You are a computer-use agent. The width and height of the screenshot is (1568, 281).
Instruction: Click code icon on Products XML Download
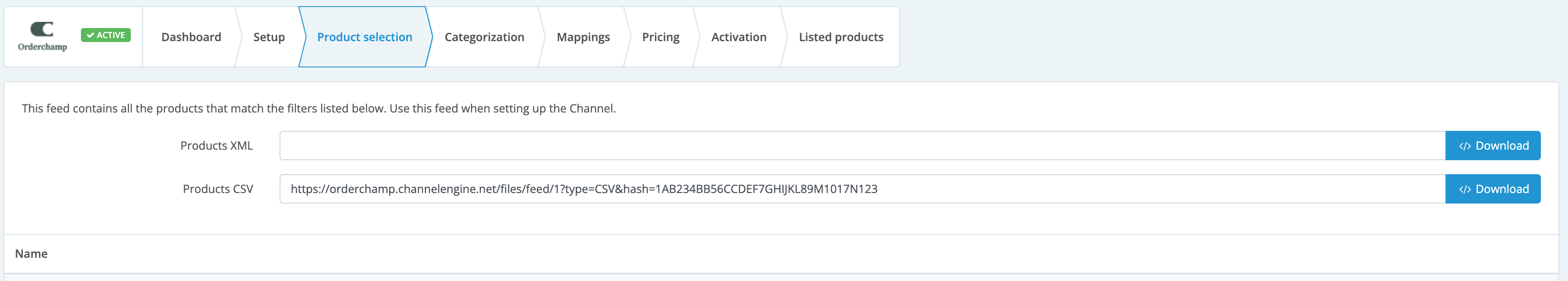click(1465, 146)
